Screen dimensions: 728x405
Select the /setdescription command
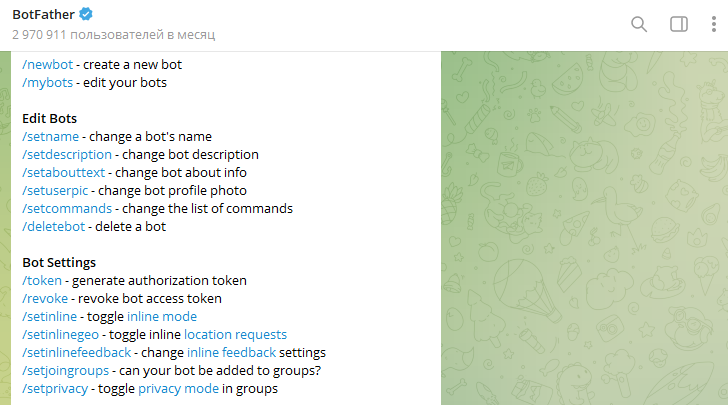pos(67,155)
